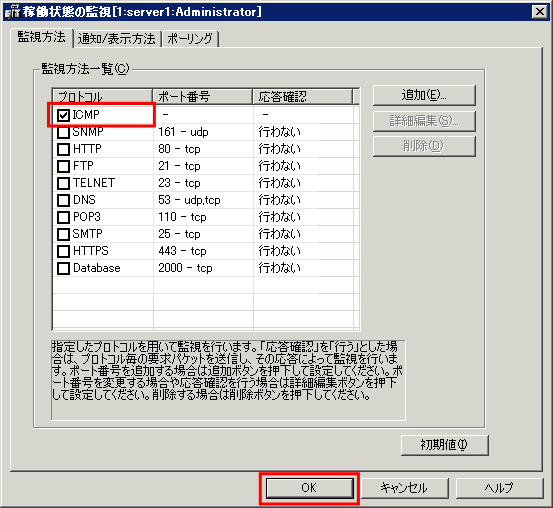Viewport: 553px width, 508px height.
Task: Enable the SNMP protocol checkbox
Action: (63, 132)
